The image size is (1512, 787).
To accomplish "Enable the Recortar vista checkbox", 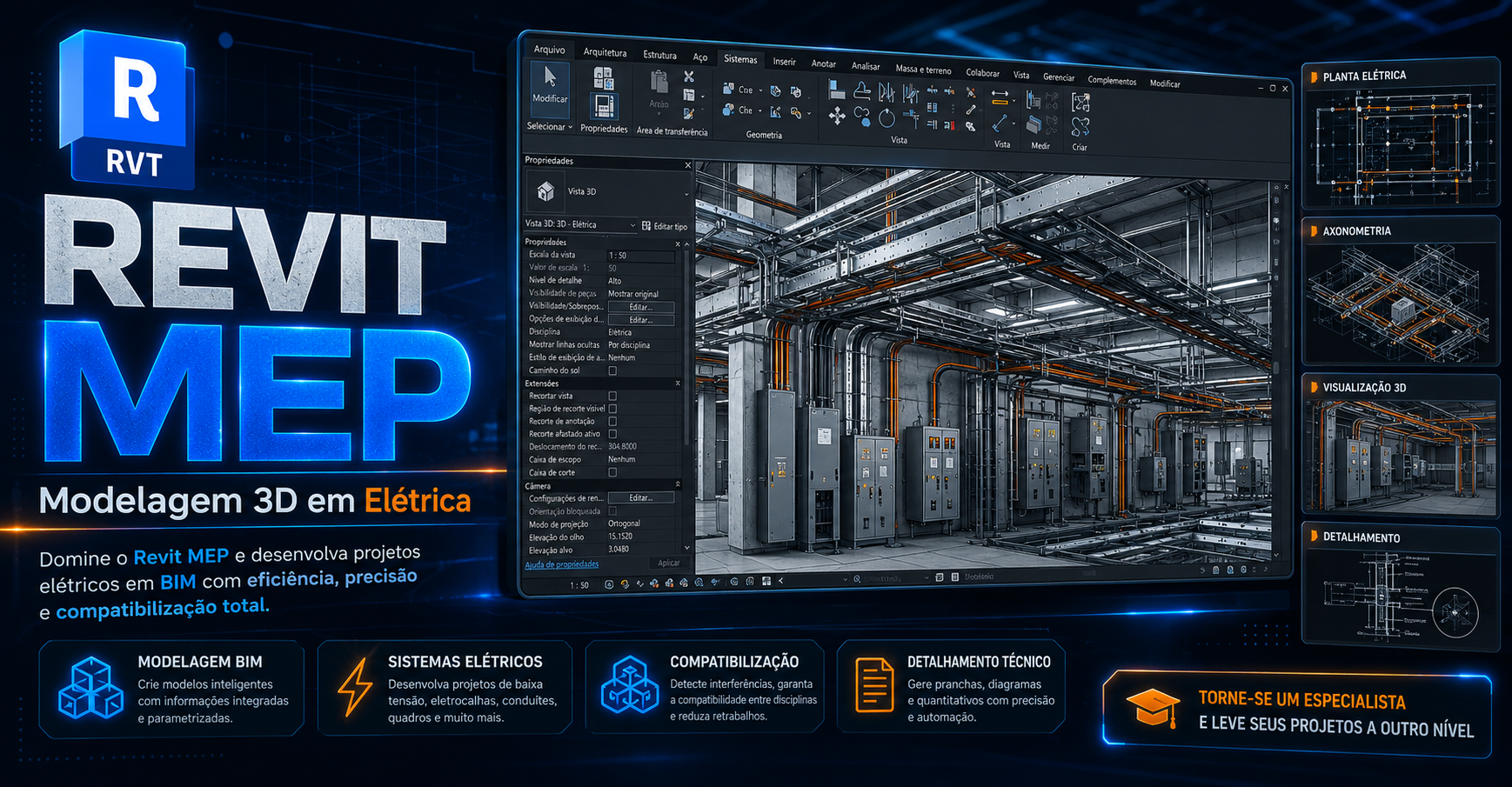I will 612,396.
